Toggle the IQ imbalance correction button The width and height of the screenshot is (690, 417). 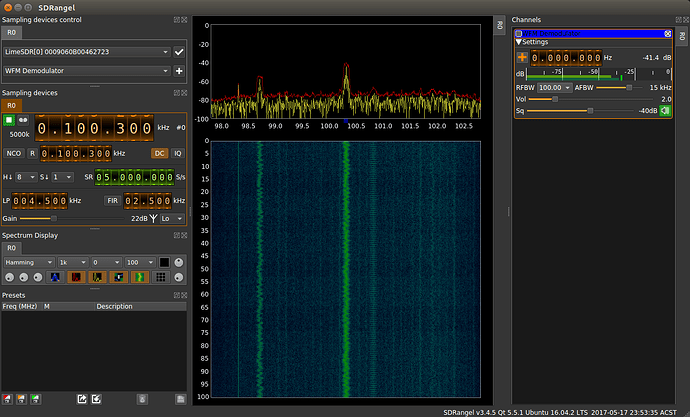177,153
